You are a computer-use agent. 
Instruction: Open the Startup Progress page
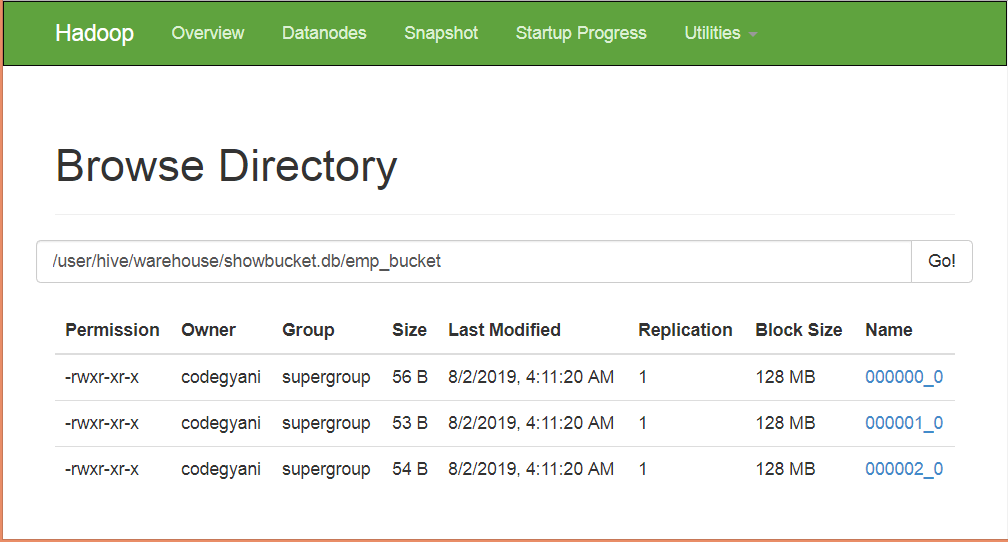tap(581, 33)
